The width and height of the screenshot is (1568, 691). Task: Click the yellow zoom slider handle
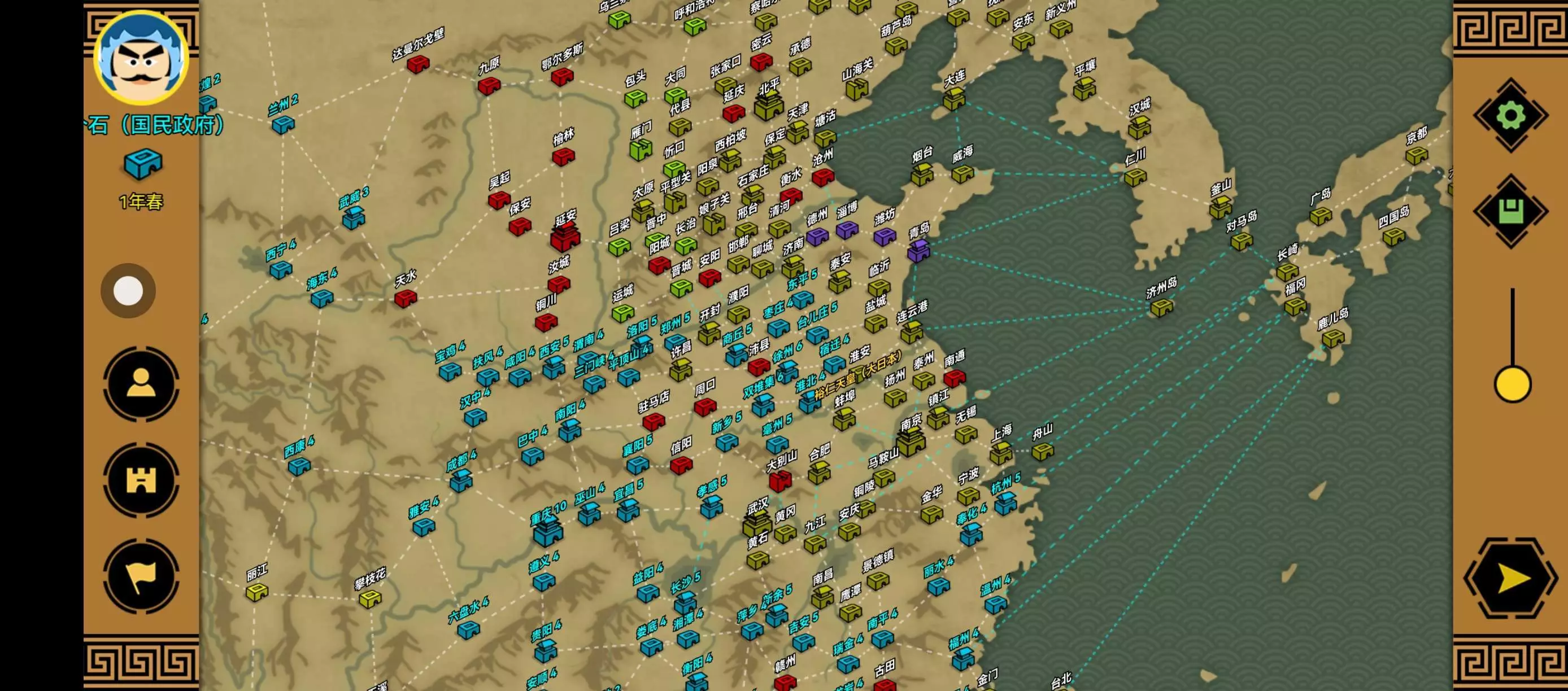(x=1512, y=384)
